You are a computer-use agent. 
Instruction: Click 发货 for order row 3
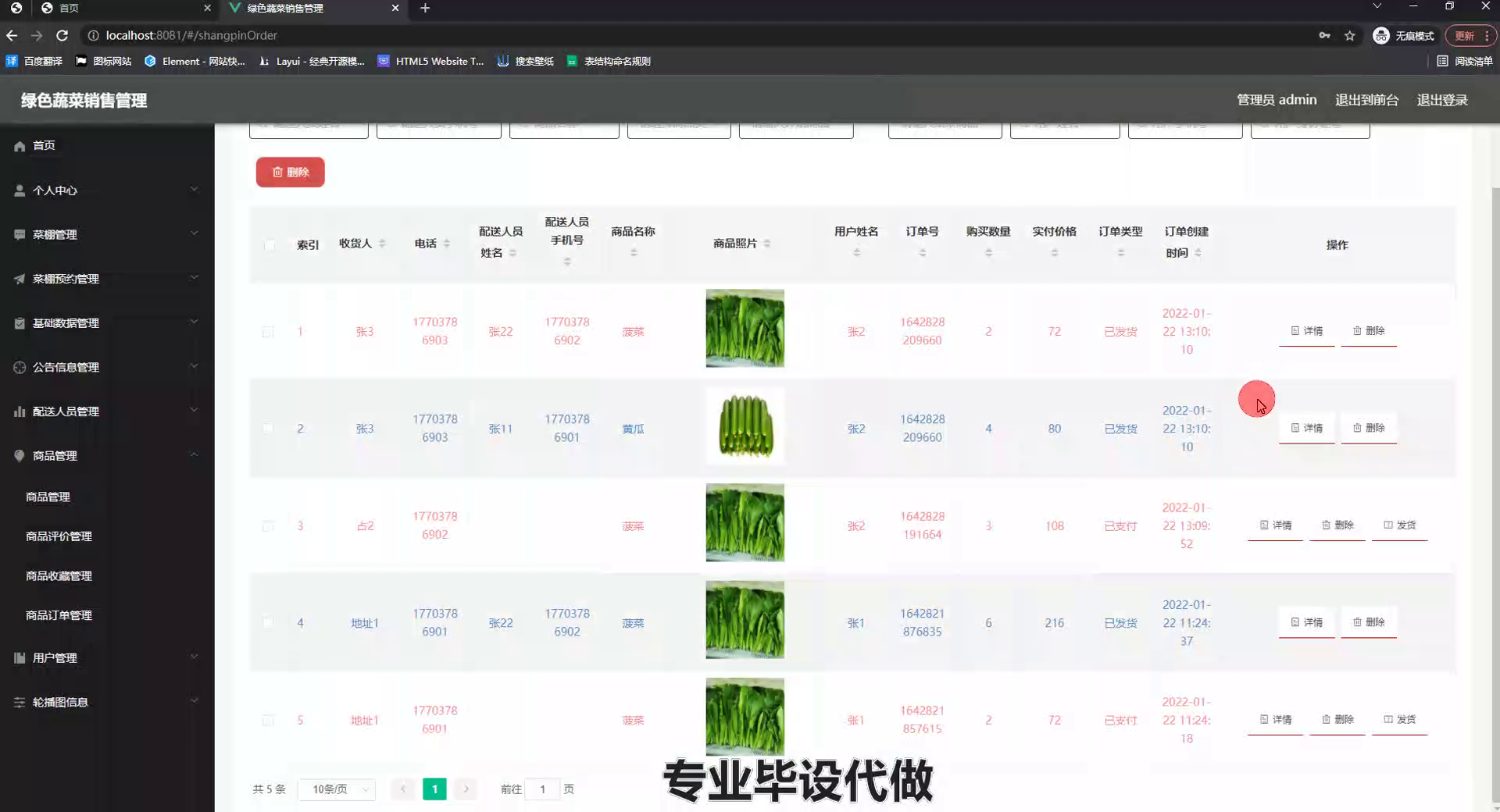point(1399,525)
